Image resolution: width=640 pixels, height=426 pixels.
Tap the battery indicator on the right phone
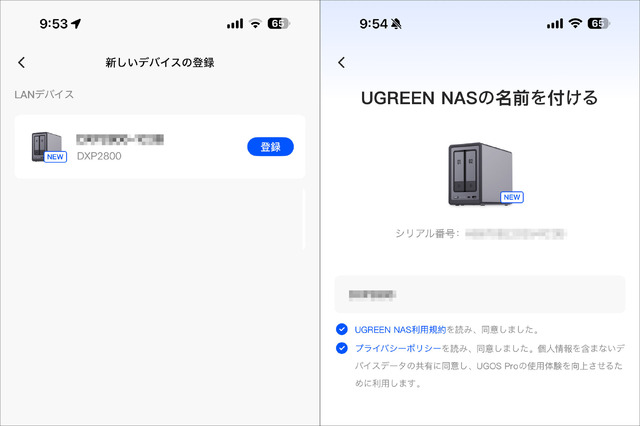click(x=599, y=24)
